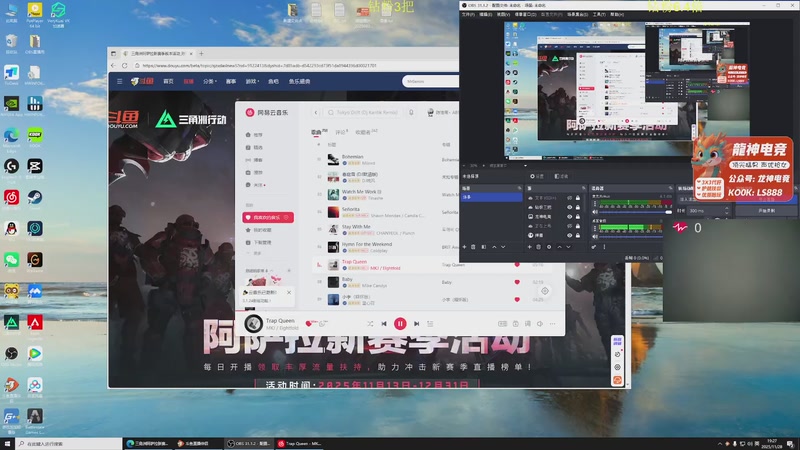The height and width of the screenshot is (450, 800).
Task: Add a scene in OBS scenes panel
Action: point(464,247)
